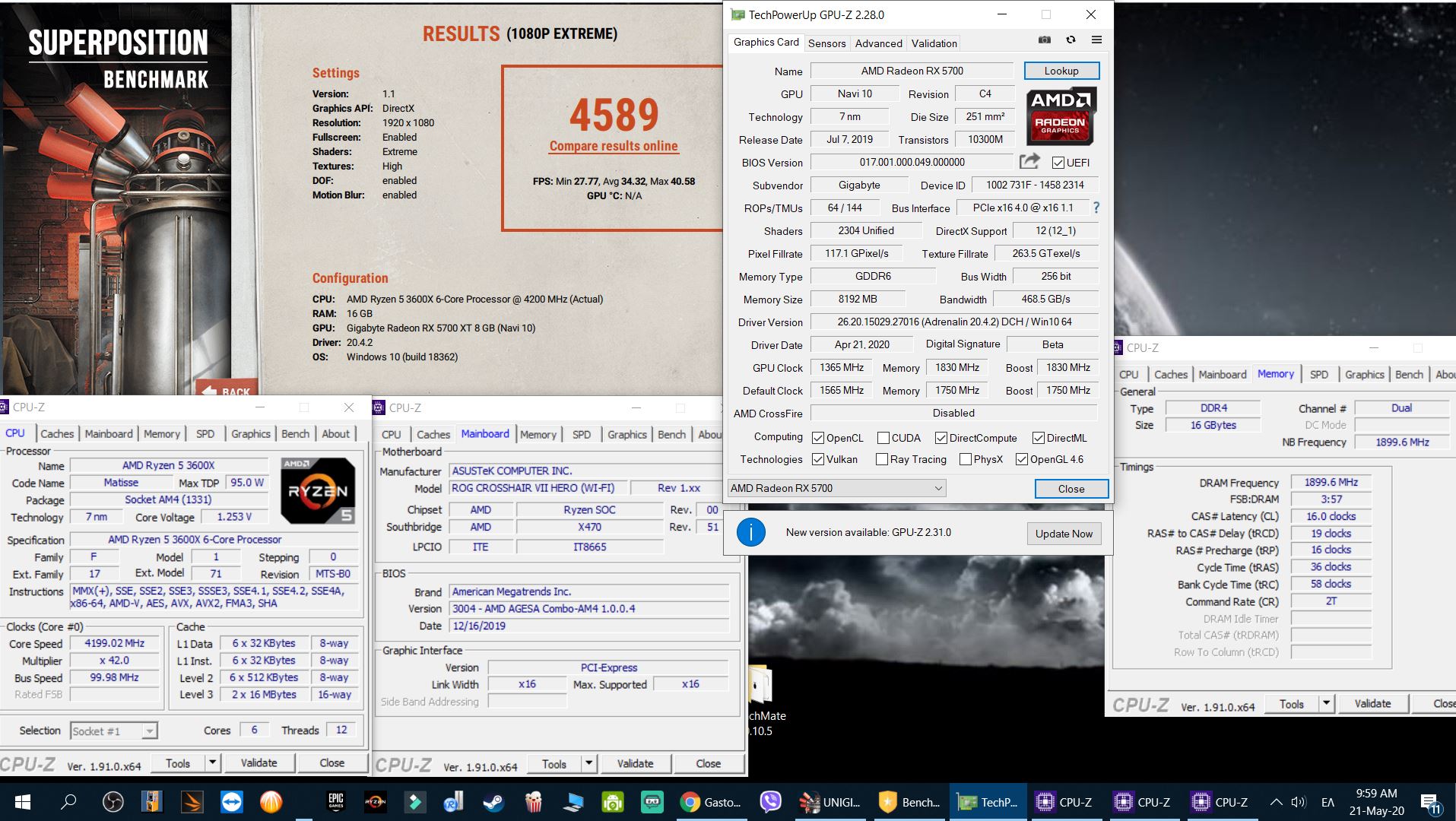
Task: Click the GPU-Z BIOS Version field
Action: click(912, 162)
